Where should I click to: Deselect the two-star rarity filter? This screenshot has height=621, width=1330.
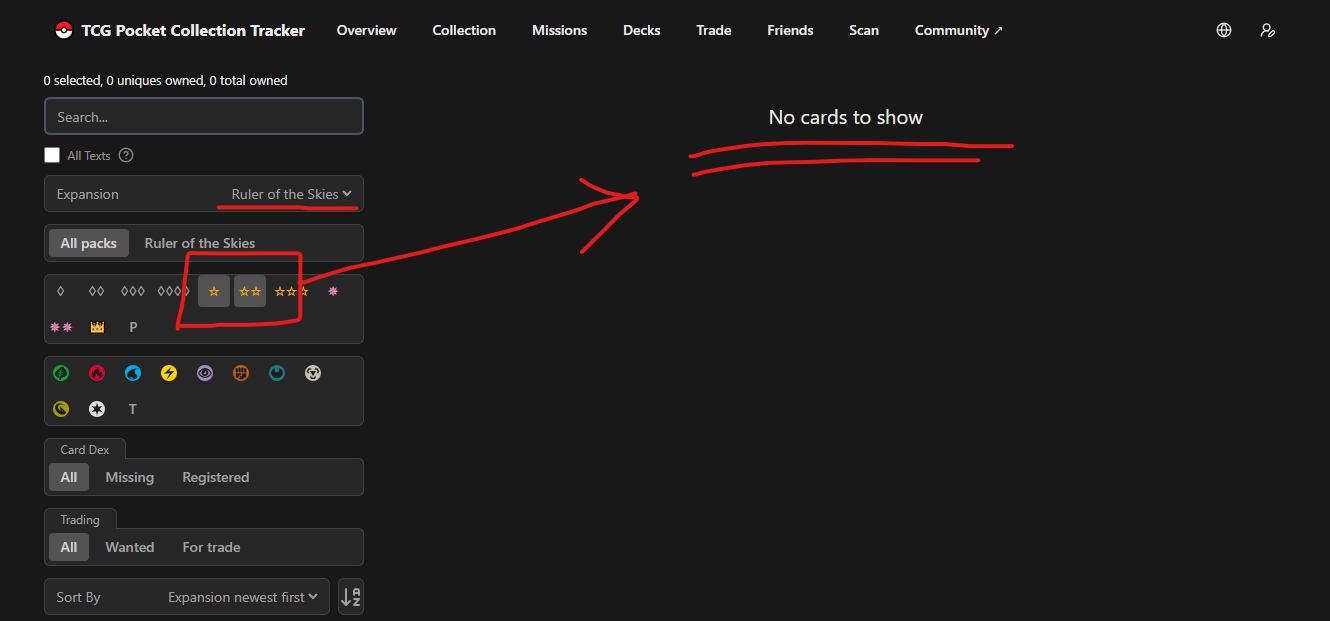point(250,291)
